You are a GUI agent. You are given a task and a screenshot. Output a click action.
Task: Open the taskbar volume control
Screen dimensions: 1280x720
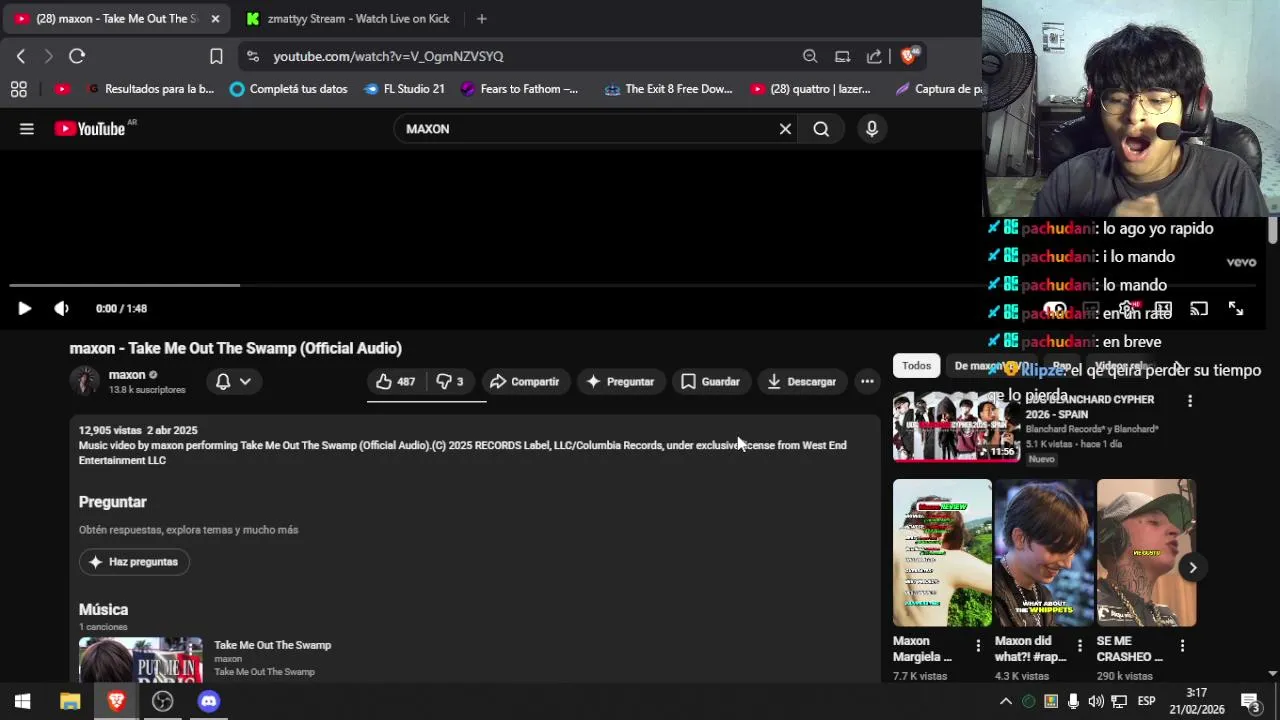click(x=1096, y=701)
